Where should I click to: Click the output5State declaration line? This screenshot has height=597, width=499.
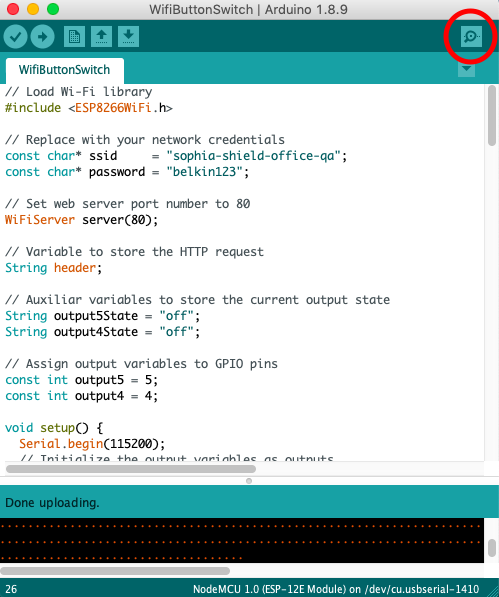(102, 316)
